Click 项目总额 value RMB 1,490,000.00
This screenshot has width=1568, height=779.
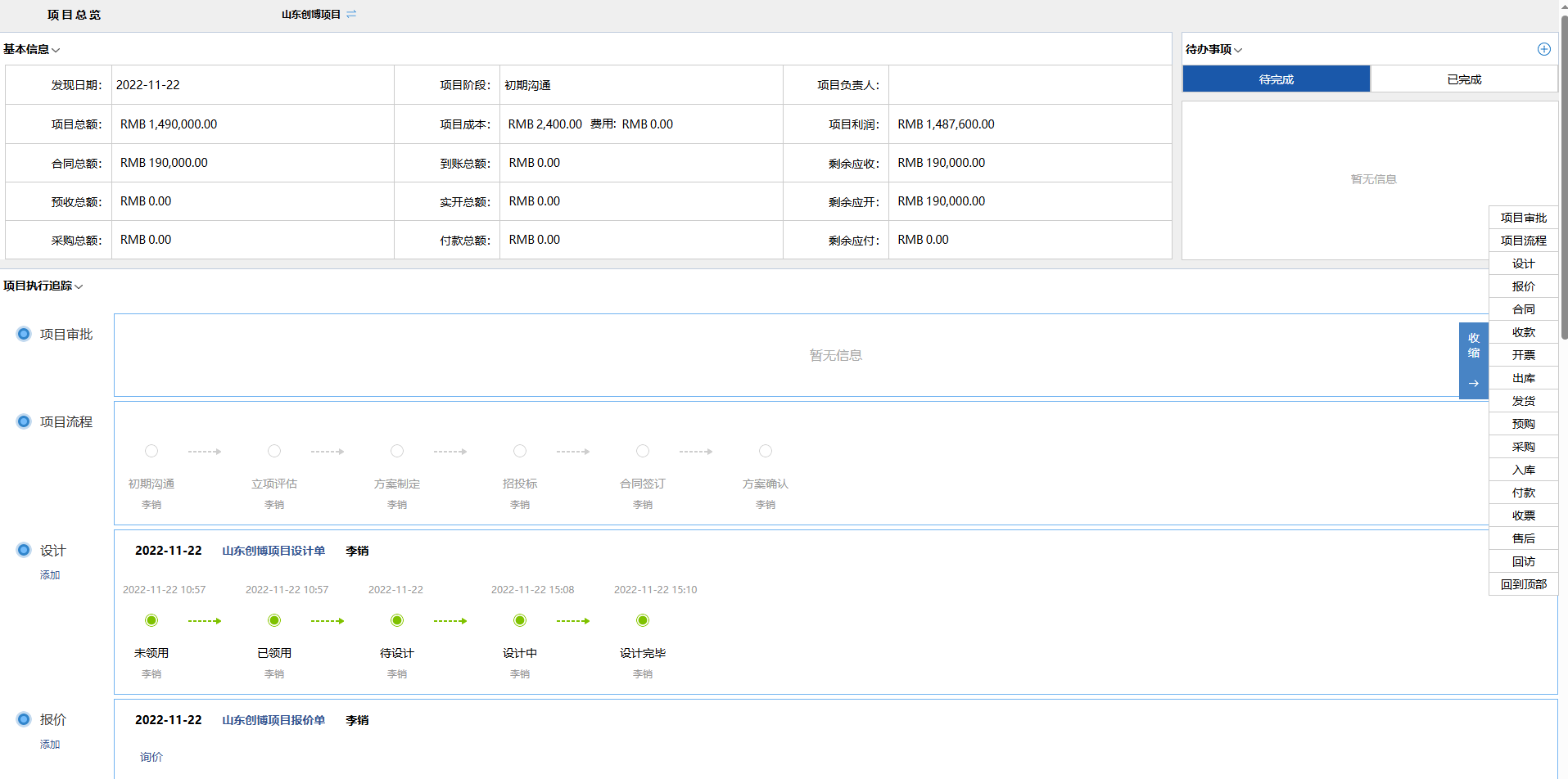[169, 124]
